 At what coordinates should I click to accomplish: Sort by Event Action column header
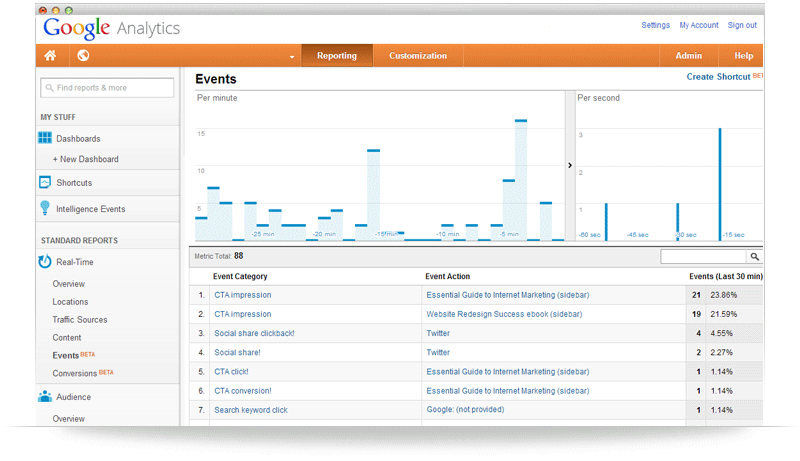pos(447,276)
